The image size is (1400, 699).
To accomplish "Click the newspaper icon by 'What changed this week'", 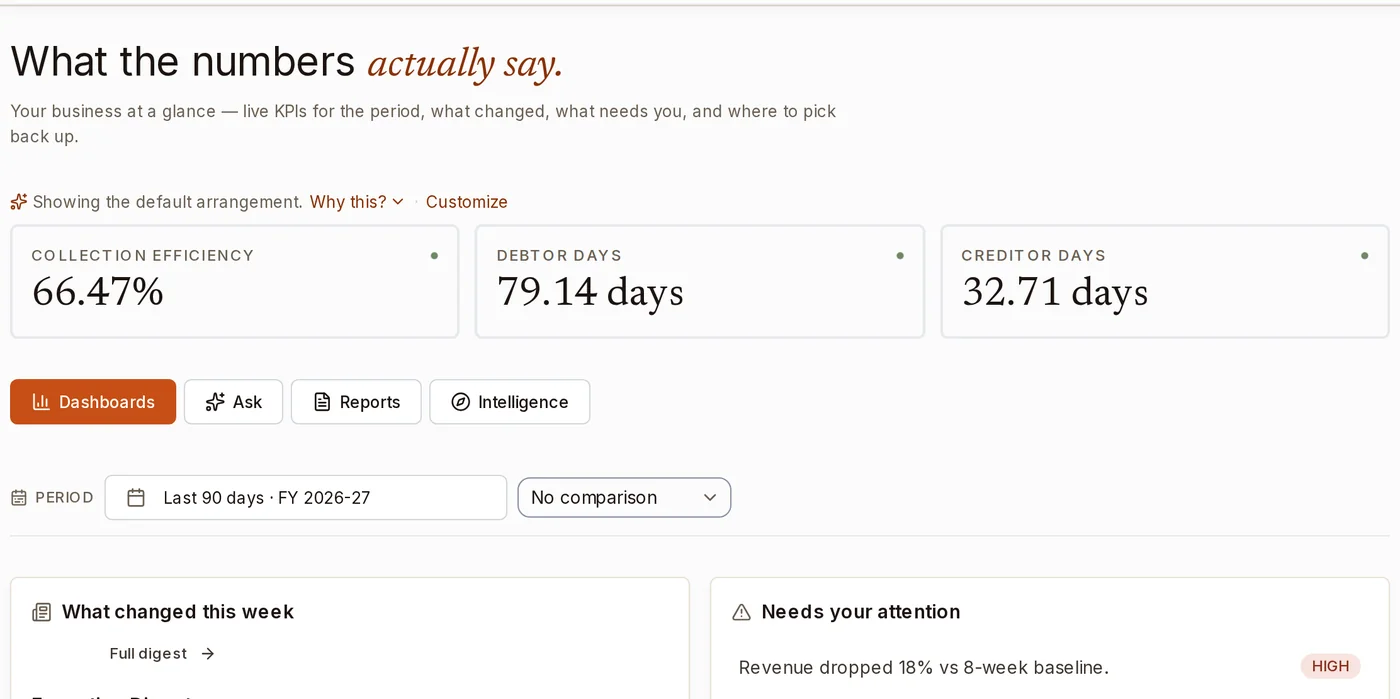I will (x=41, y=612).
